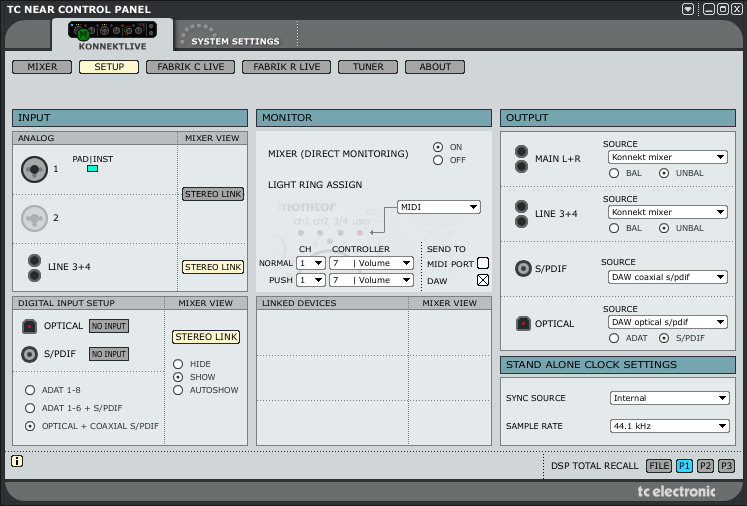Open the FABRIK C LIVE tab
Image resolution: width=747 pixels, height=506 pixels.
[191, 67]
